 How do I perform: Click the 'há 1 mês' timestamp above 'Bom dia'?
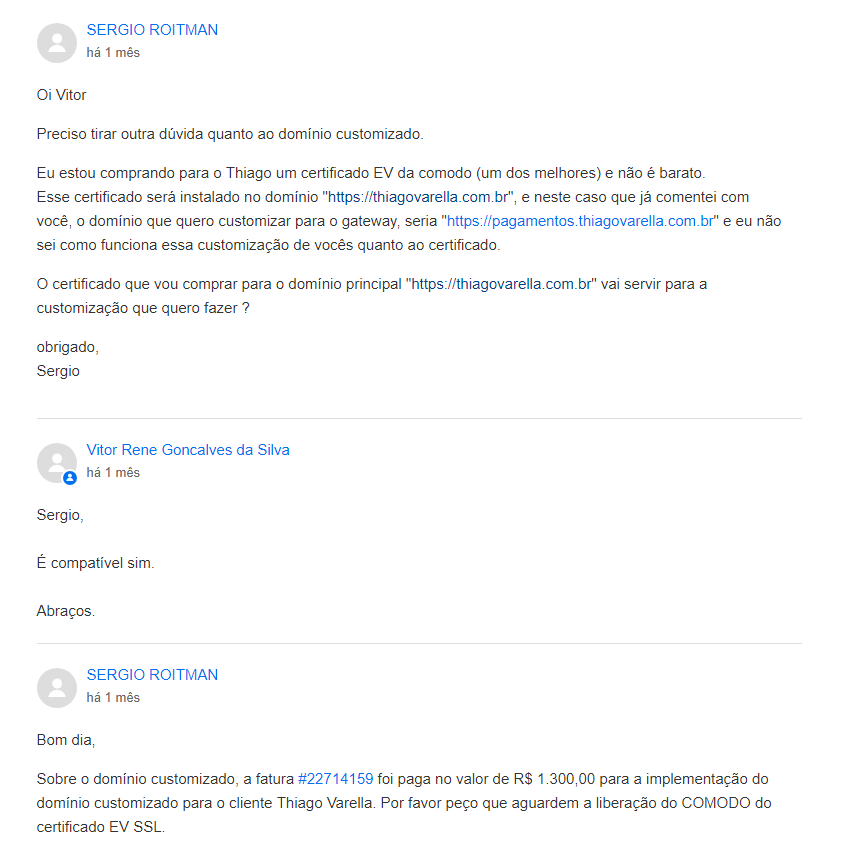coord(113,697)
